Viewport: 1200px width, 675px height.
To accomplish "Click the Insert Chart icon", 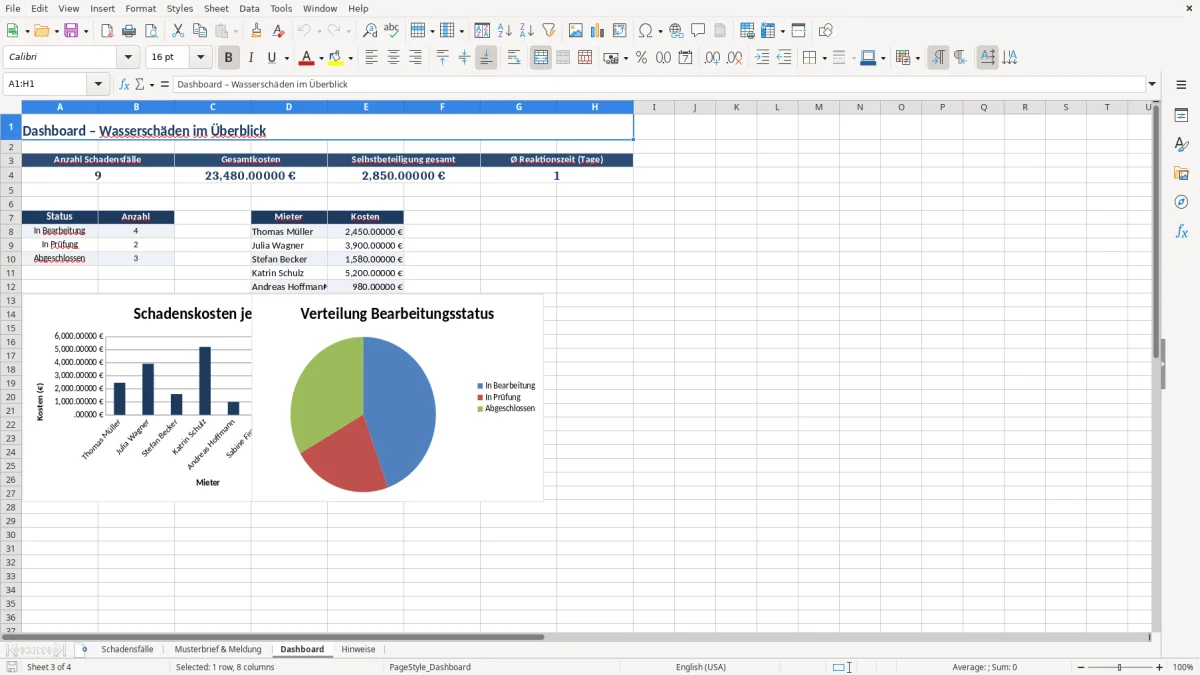I will (x=598, y=31).
